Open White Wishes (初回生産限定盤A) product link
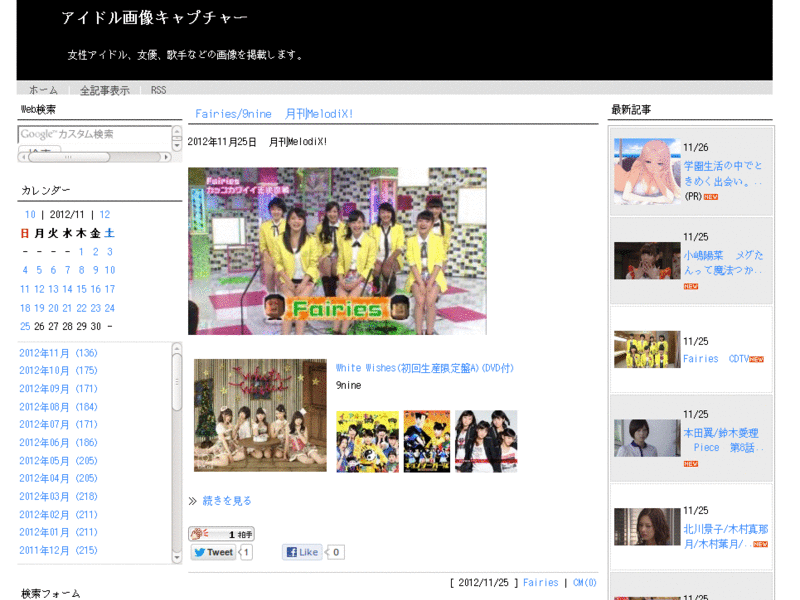This screenshot has height=600, width=800. (424, 368)
